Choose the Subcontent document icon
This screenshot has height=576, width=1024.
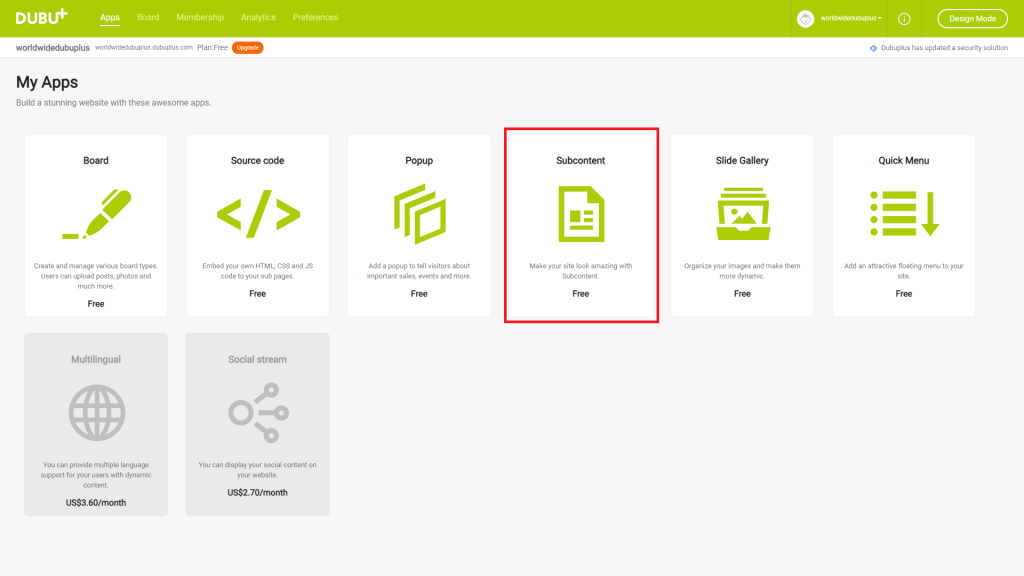(x=581, y=214)
